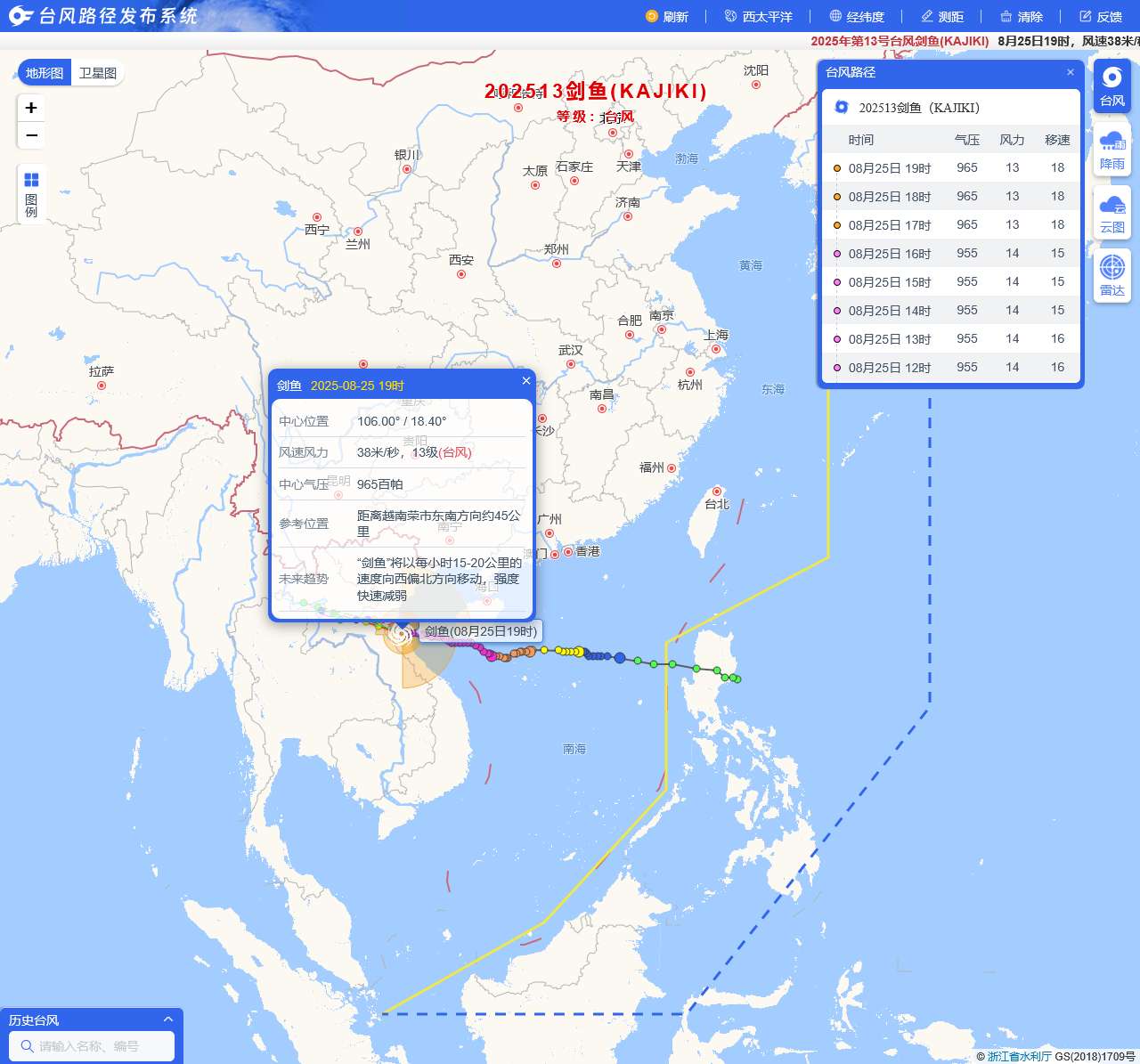Toggle the 降雨 rainfall layer
Screen dimensions: 1140x1064
pyautogui.click(x=1111, y=150)
